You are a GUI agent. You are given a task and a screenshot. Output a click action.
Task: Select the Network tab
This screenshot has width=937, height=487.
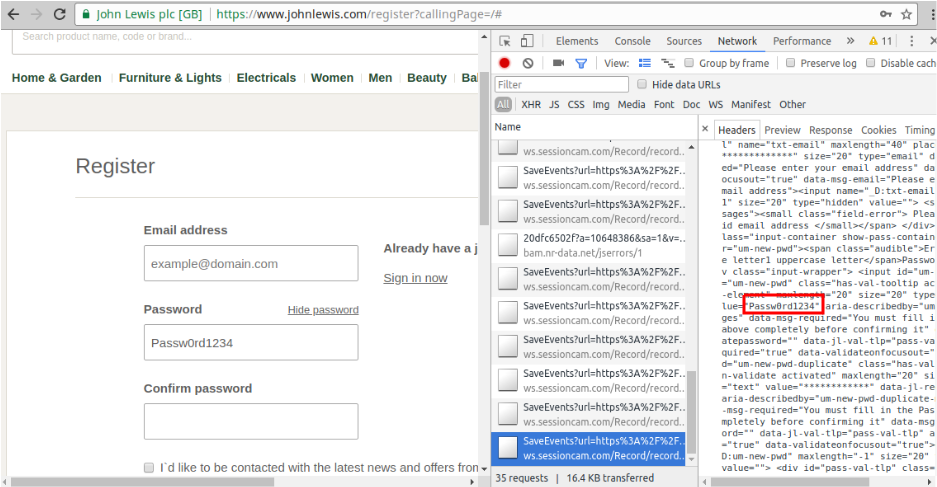click(x=737, y=41)
